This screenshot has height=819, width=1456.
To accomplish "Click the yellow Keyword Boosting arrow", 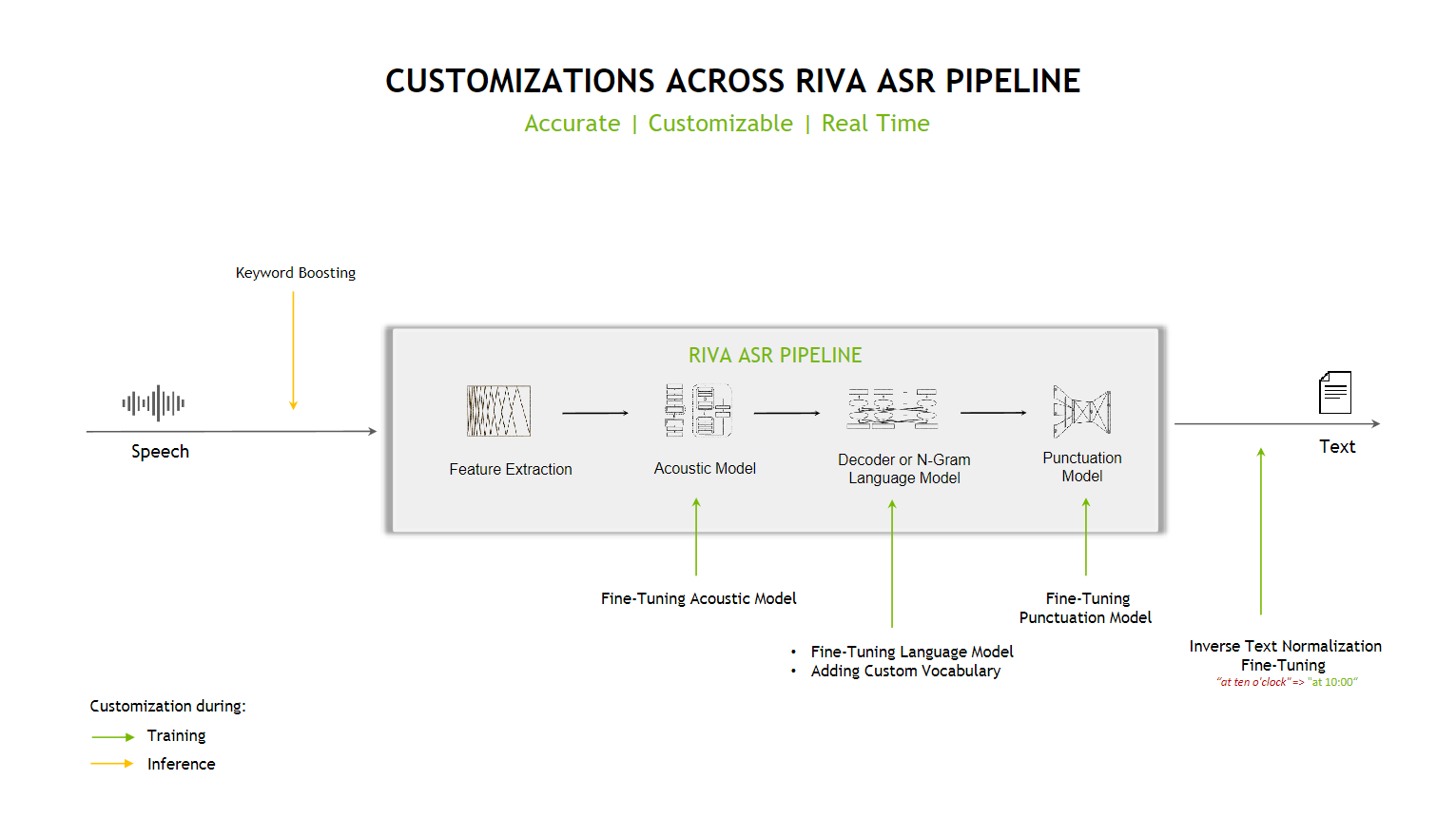I will click(293, 350).
